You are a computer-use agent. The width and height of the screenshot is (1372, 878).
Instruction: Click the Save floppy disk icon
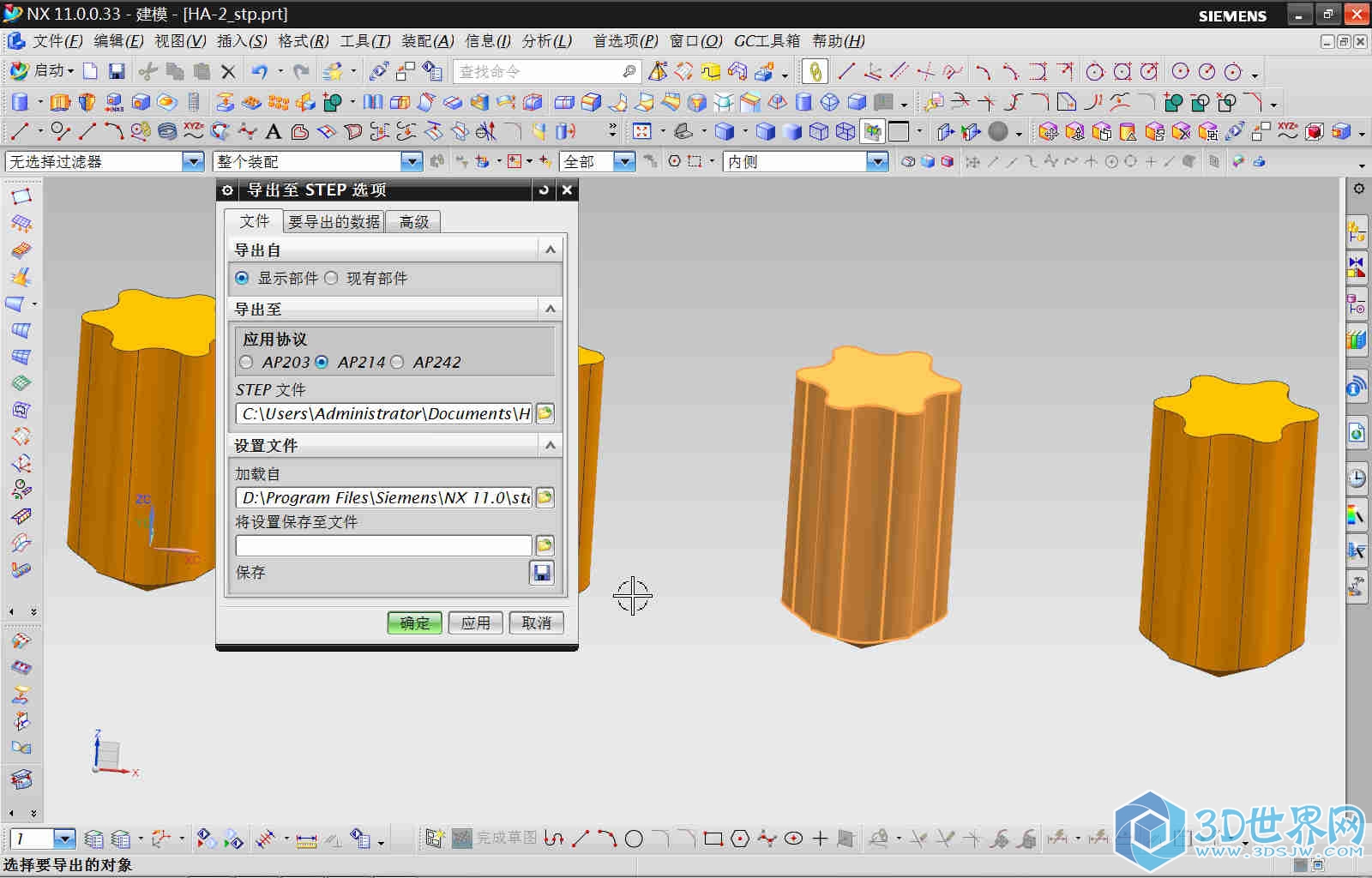117,71
